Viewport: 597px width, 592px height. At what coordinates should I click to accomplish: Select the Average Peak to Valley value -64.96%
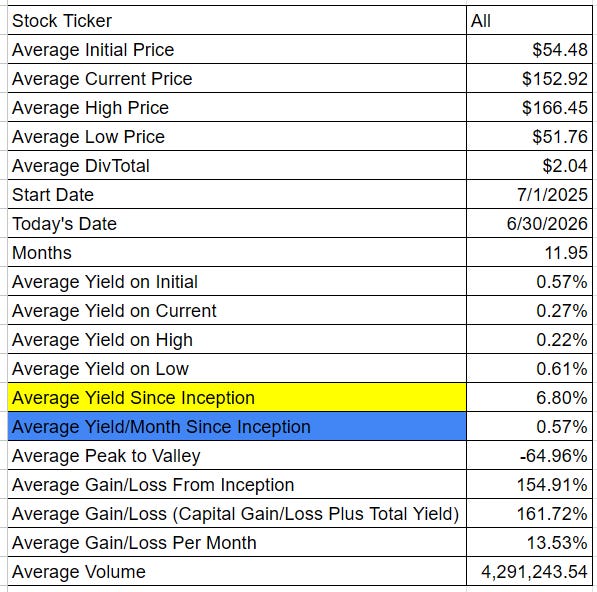click(x=529, y=455)
